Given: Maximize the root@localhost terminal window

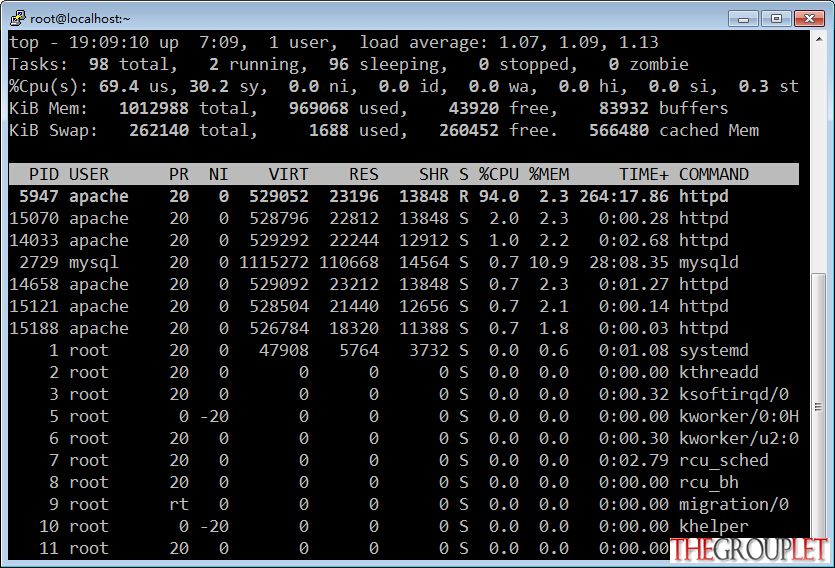Looking at the screenshot, I should coord(776,19).
